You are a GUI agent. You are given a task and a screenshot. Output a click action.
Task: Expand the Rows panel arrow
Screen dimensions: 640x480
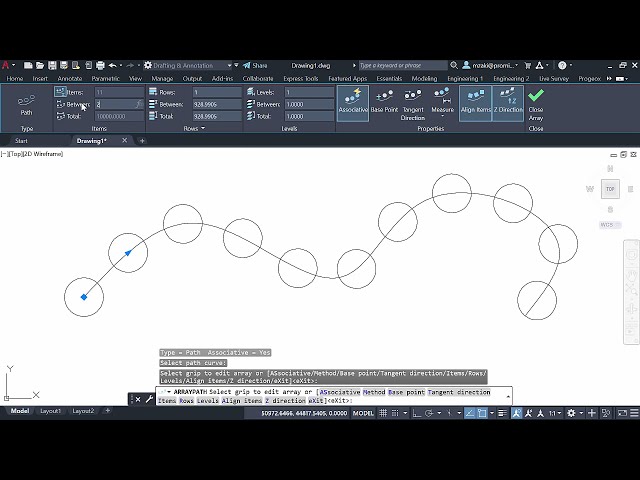(x=203, y=128)
